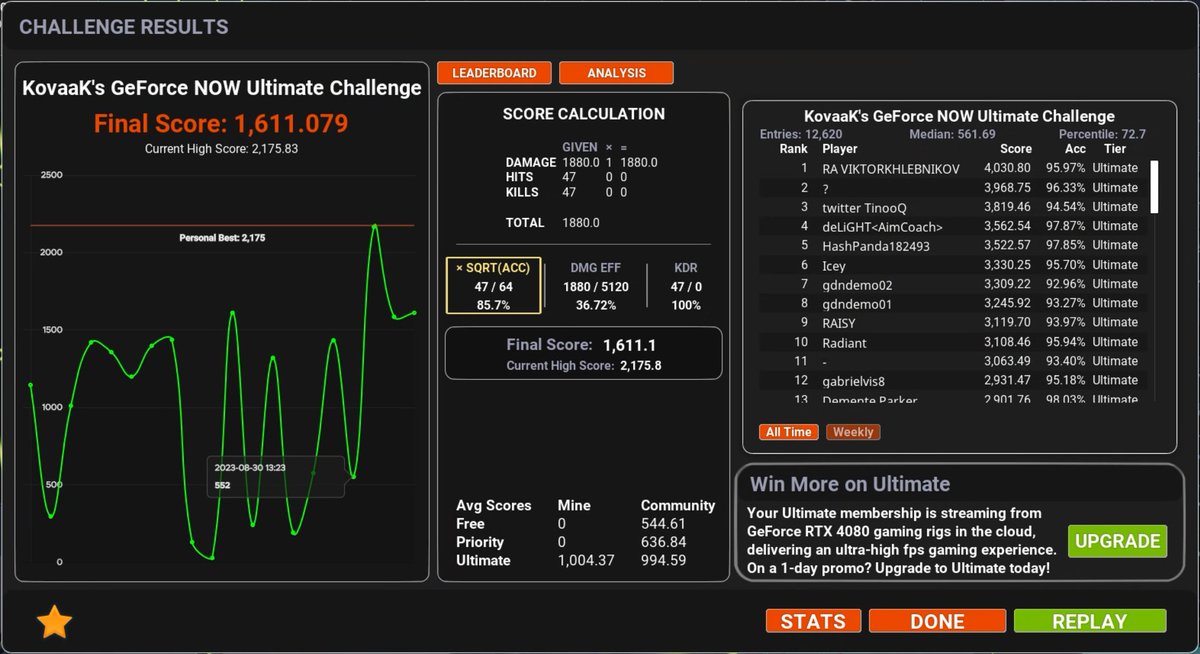Open the ANALYSIS tab

616,73
